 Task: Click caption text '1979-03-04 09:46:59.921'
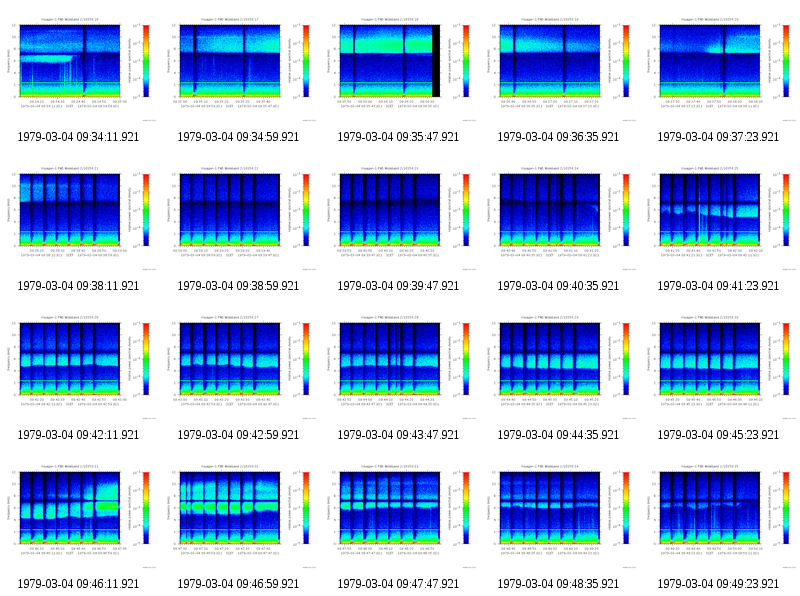tap(238, 584)
